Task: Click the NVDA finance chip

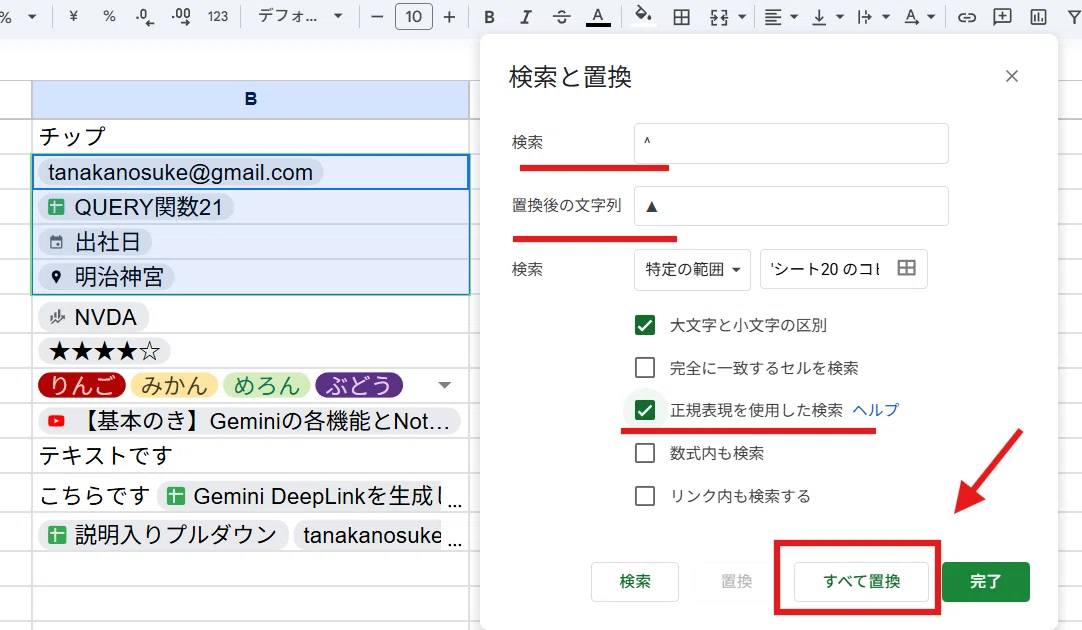Action: pyautogui.click(x=93, y=317)
